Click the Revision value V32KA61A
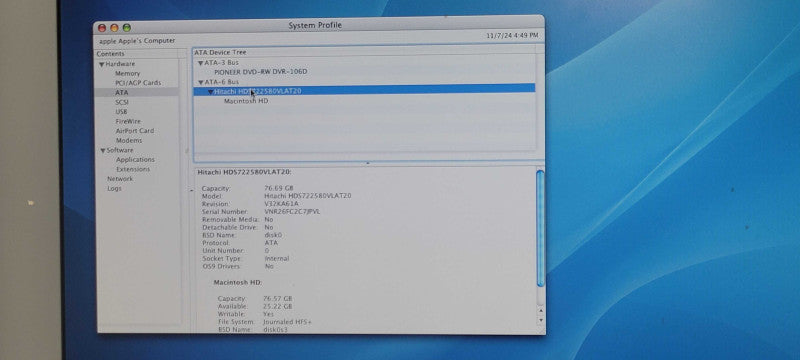 click(x=281, y=204)
